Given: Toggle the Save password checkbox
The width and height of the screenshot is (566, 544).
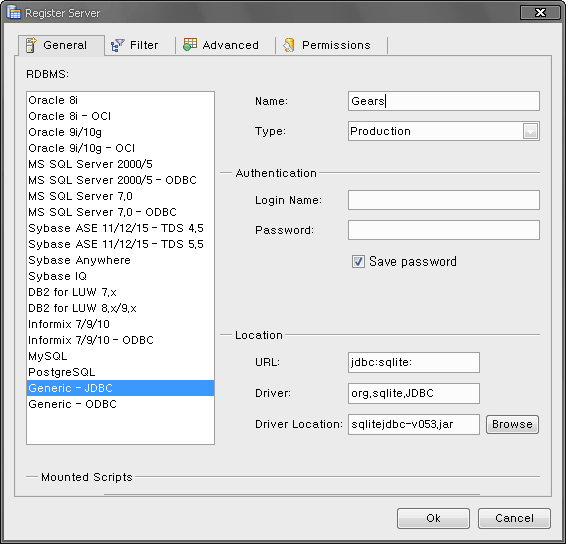Looking at the screenshot, I should click(358, 261).
